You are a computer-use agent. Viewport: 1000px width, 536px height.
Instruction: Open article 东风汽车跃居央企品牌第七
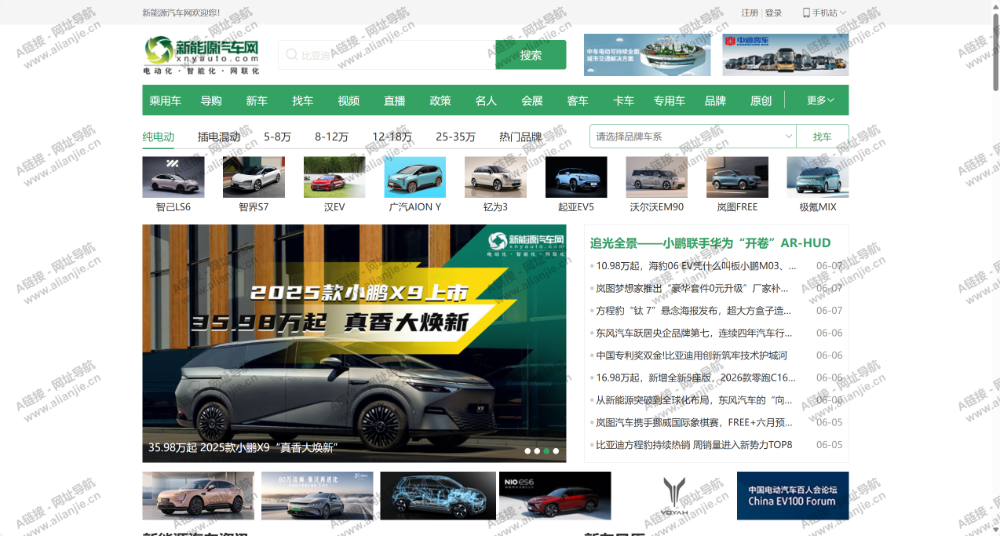pyautogui.click(x=694, y=333)
